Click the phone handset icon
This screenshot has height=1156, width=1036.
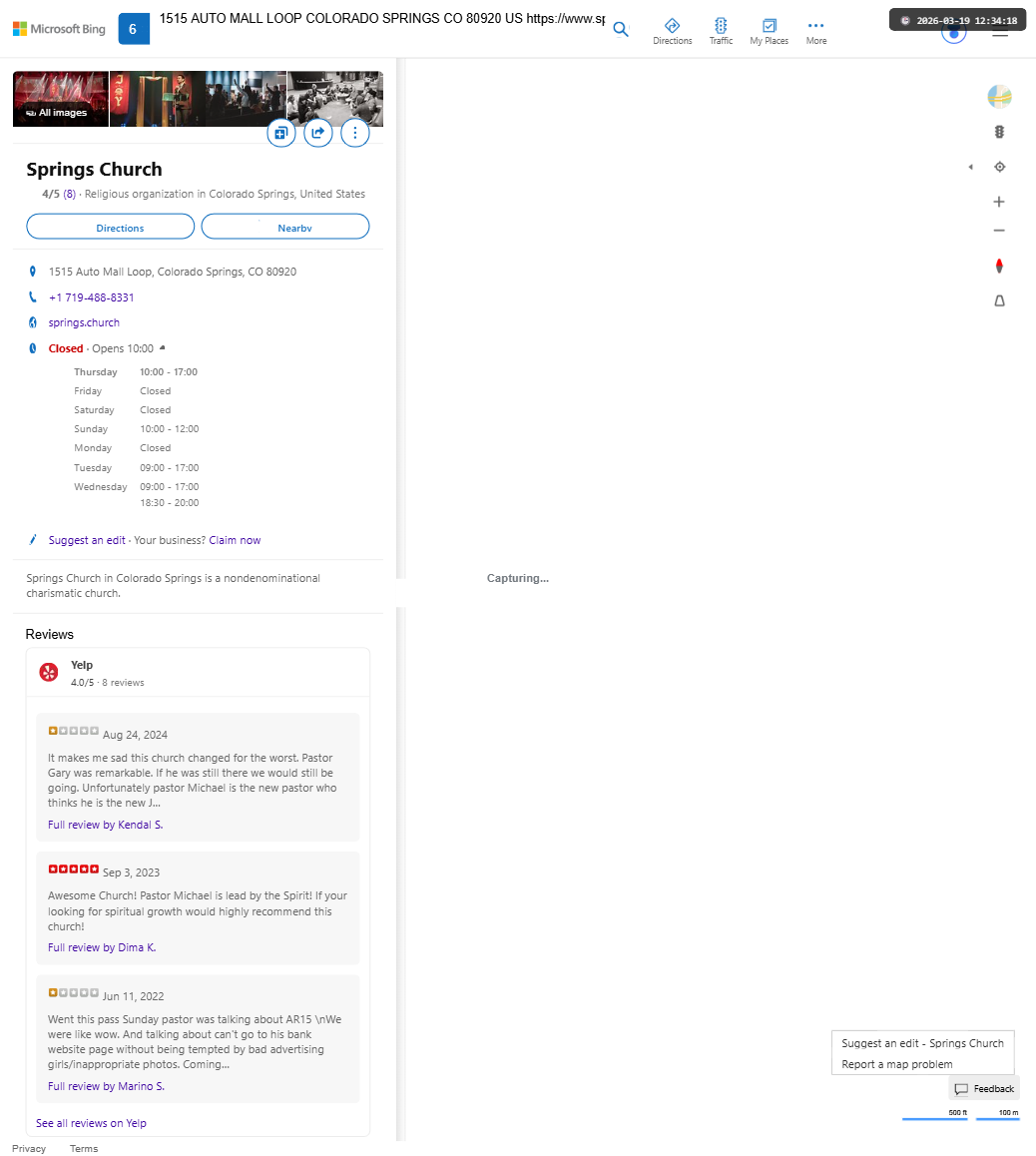[x=32, y=297]
